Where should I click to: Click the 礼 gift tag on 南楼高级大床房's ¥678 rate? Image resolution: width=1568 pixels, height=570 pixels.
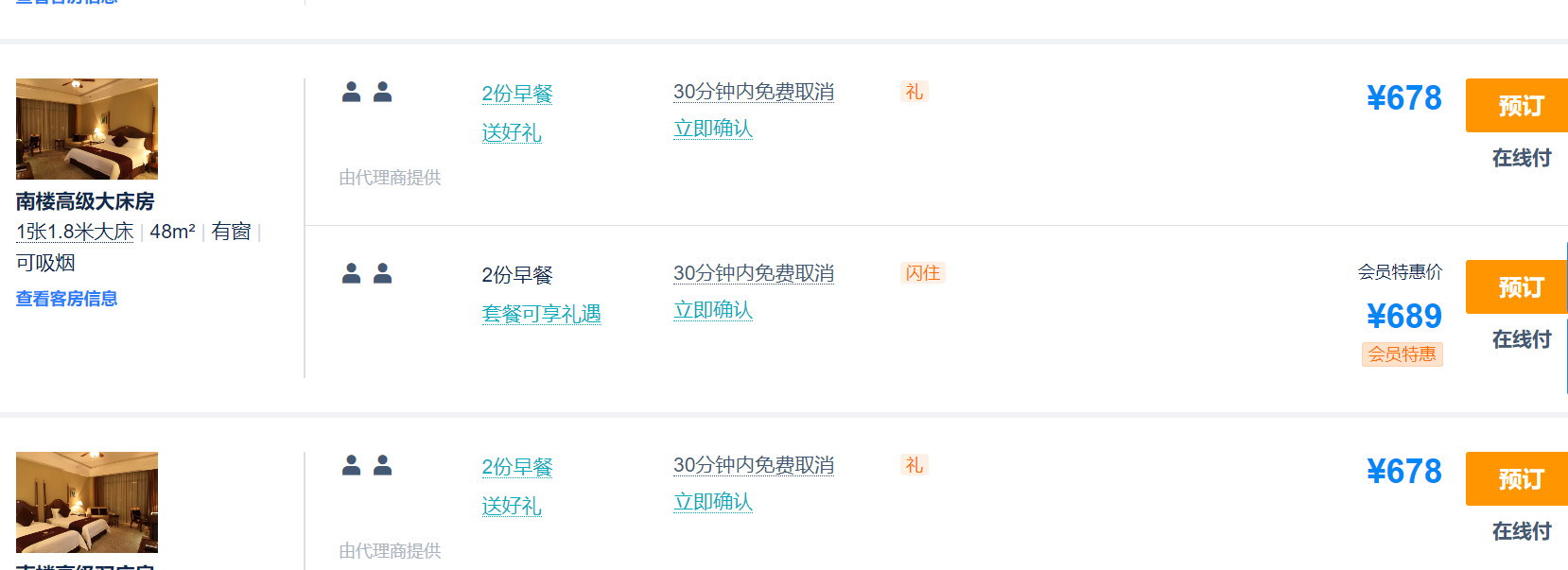pos(914,92)
